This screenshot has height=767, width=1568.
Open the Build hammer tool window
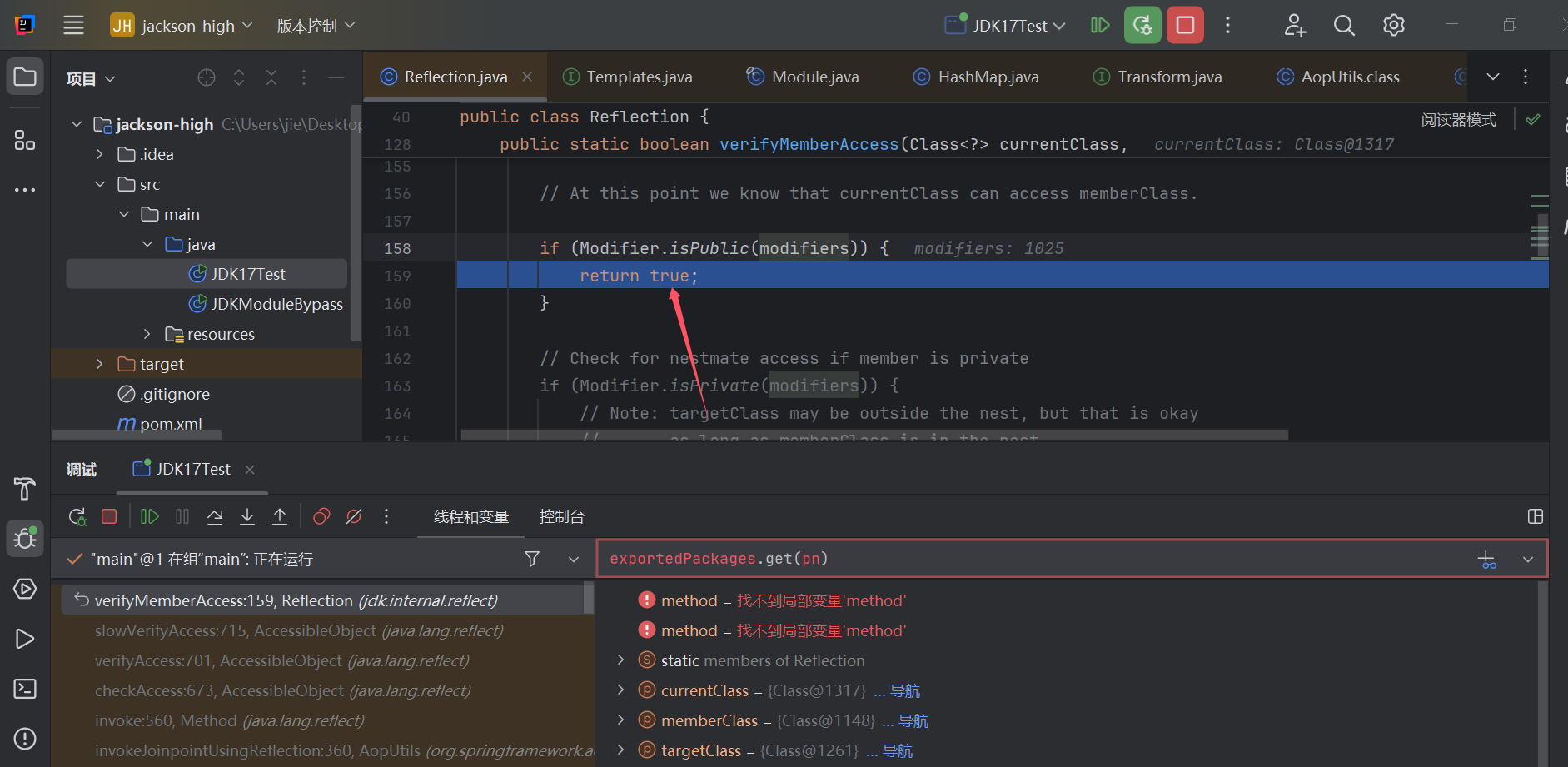pos(25,489)
